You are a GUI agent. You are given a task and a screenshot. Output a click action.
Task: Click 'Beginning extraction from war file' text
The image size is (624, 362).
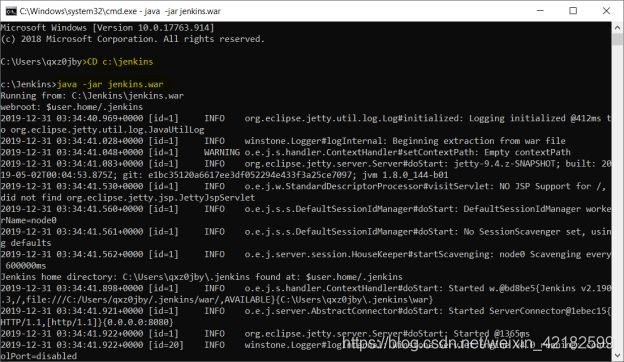point(479,141)
